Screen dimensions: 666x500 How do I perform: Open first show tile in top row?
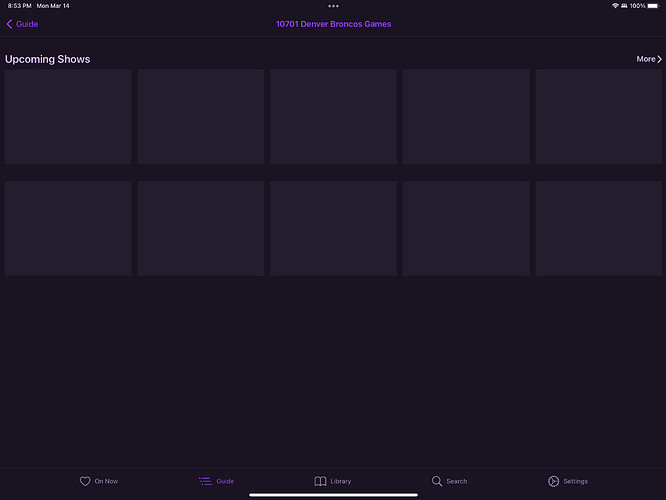coord(68,117)
